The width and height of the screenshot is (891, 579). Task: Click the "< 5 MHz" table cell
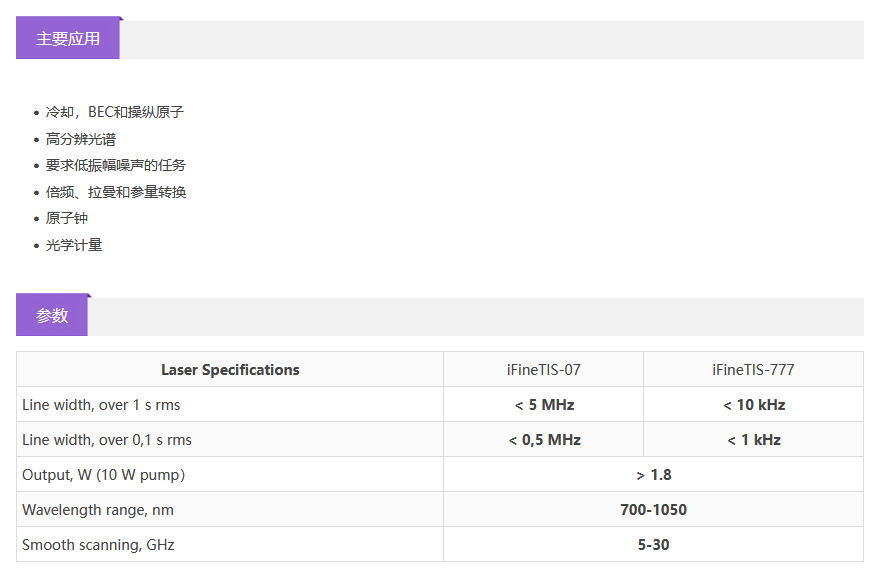[544, 405]
